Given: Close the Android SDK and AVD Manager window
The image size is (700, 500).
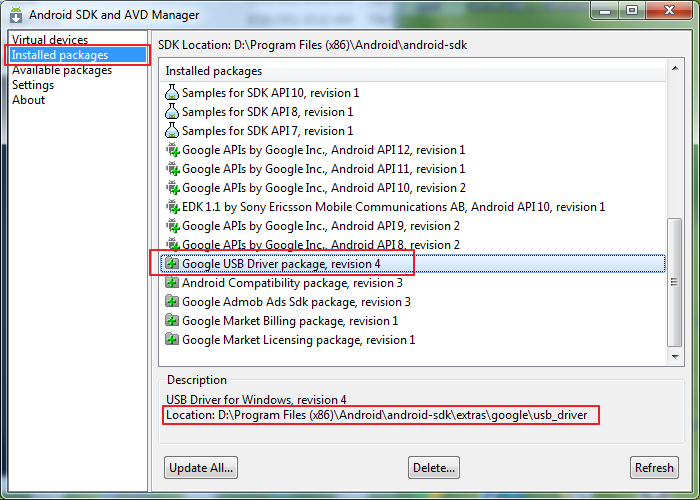Looking at the screenshot, I should (669, 11).
